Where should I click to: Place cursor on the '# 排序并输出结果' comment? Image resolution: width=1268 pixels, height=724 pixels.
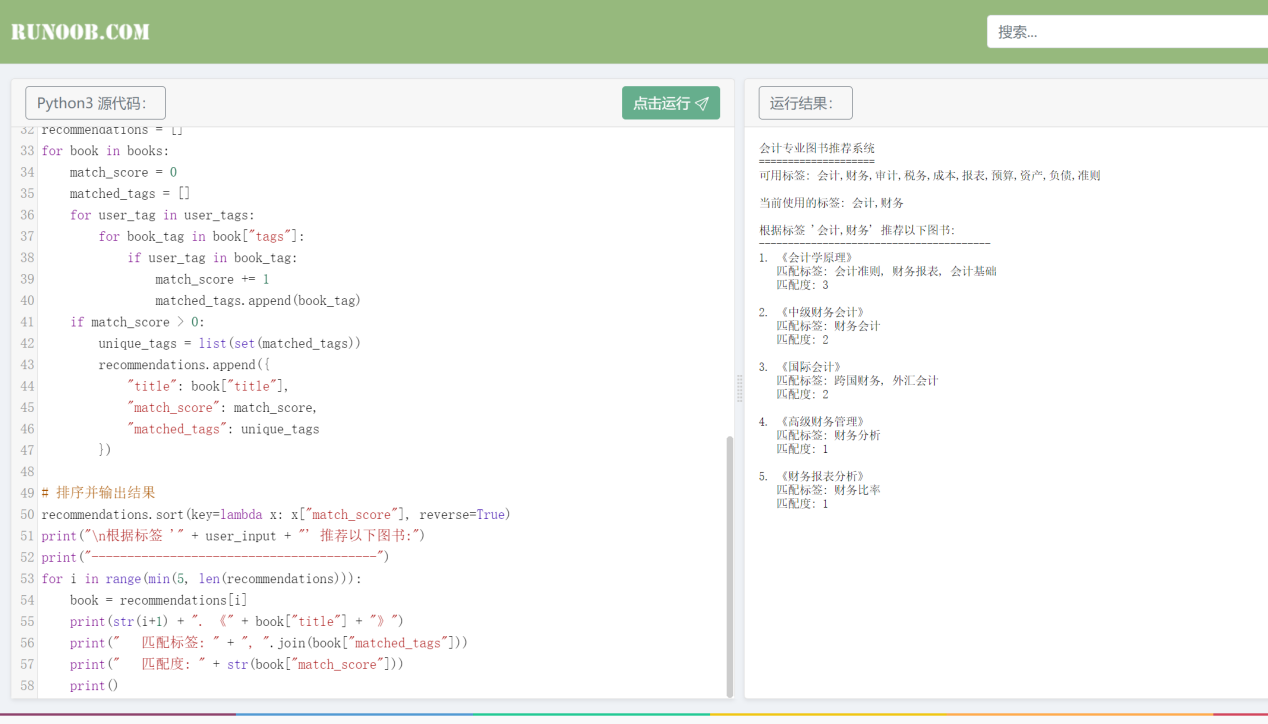tap(98, 493)
